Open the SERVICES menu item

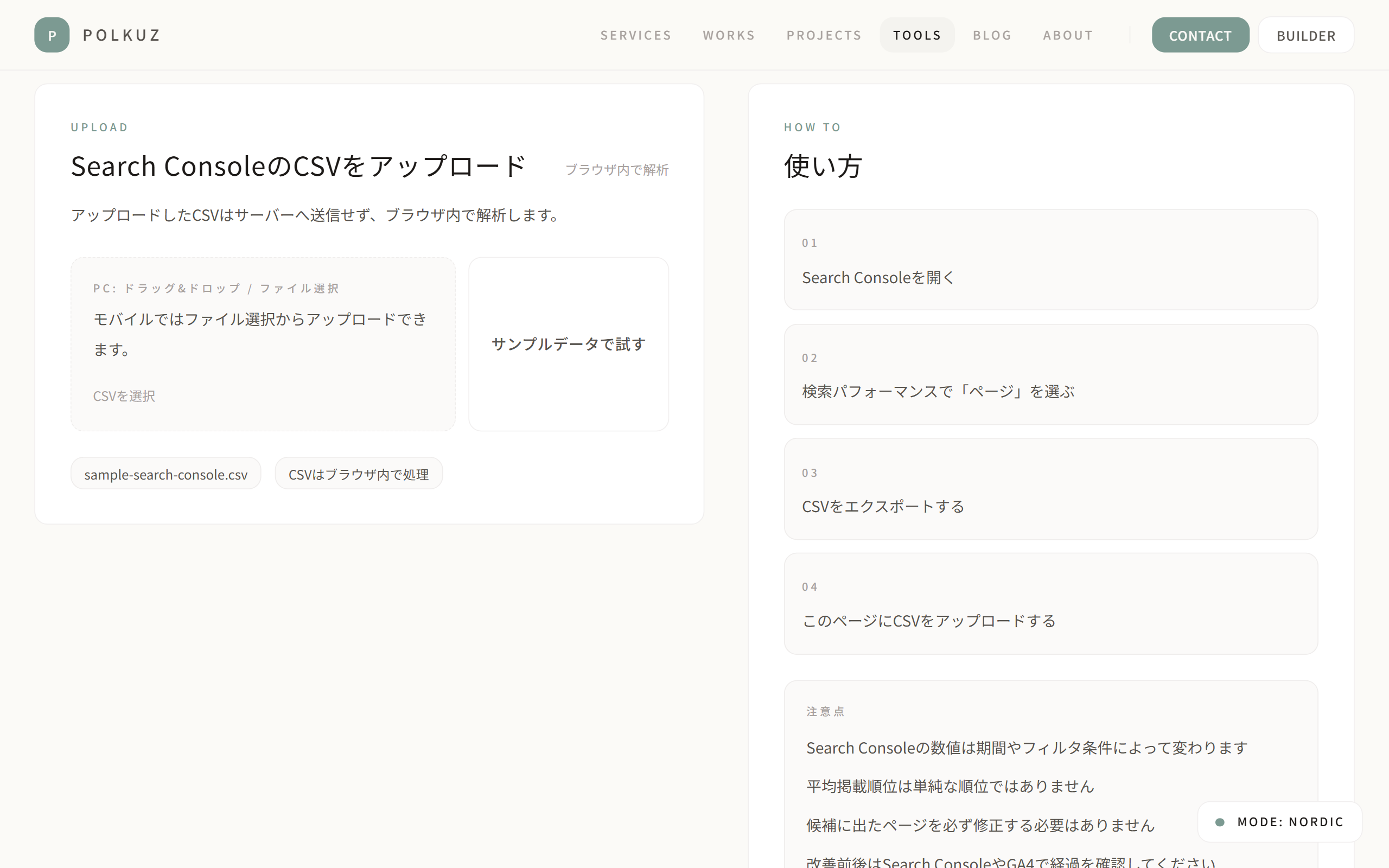[x=636, y=35]
